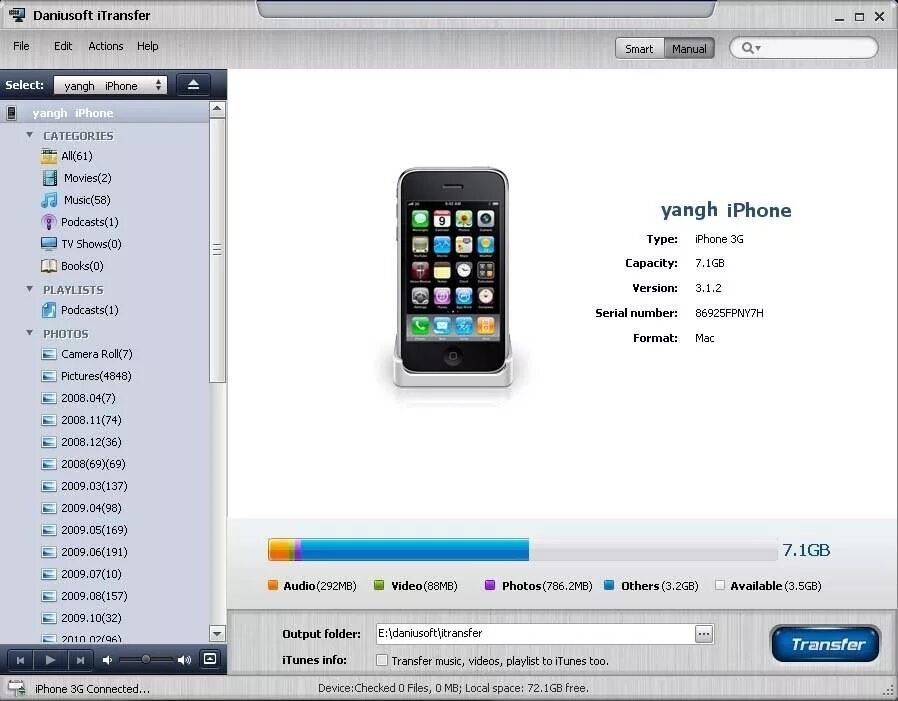Viewport: 898px width, 701px height.
Task: Click serial number 86925FPNY7H text
Action: coord(729,313)
